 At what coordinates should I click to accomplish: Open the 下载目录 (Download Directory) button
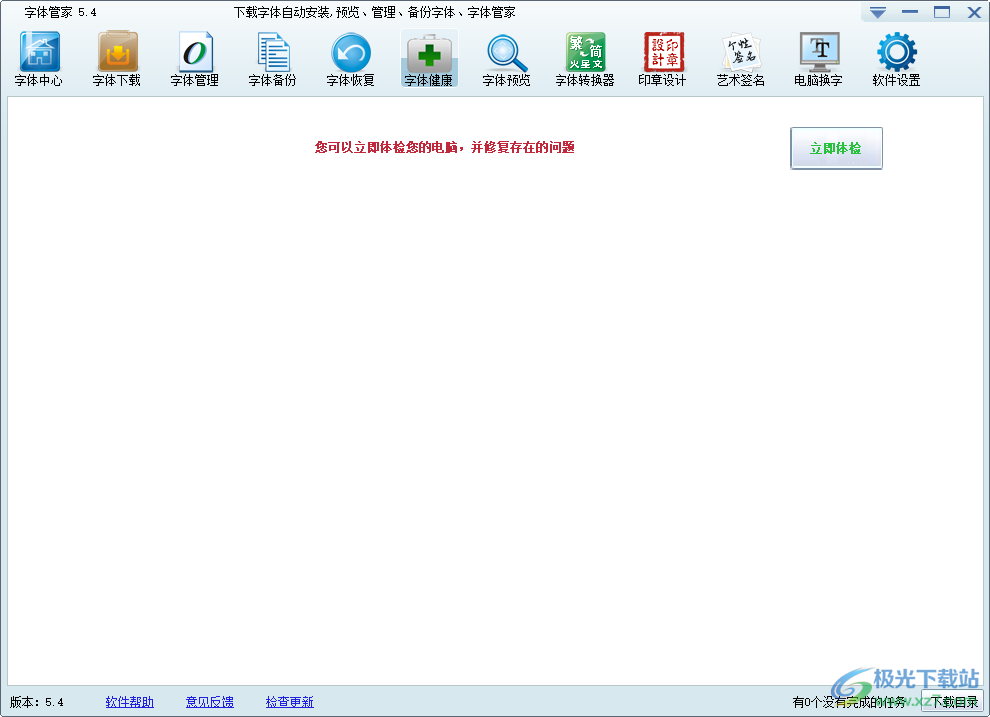tap(951, 702)
